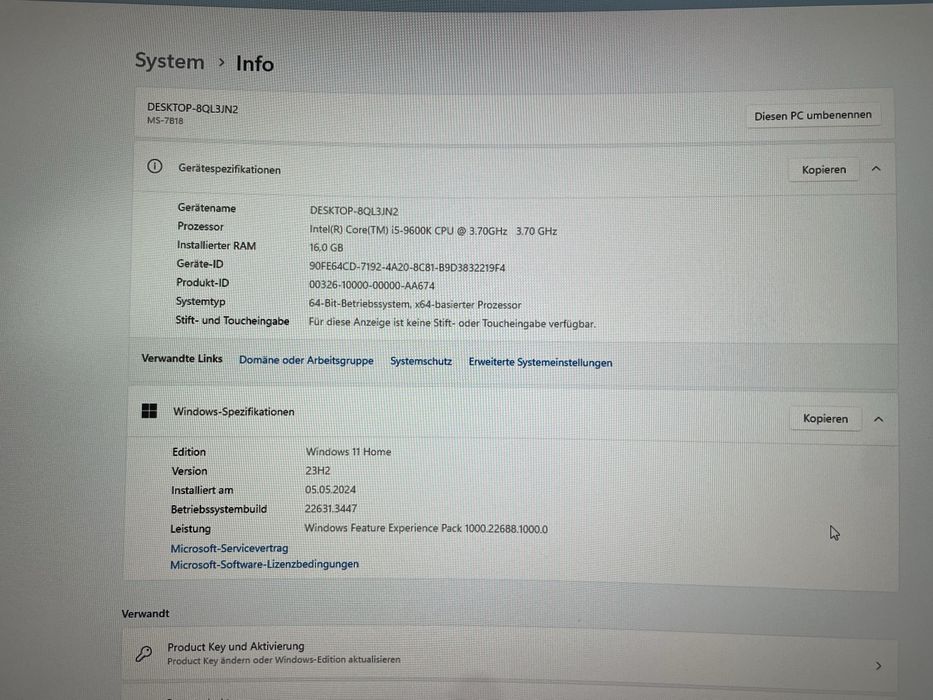This screenshot has width=933, height=700.
Task: Collapse the Windows-Spezifikationen section chevron
Action: [878, 419]
